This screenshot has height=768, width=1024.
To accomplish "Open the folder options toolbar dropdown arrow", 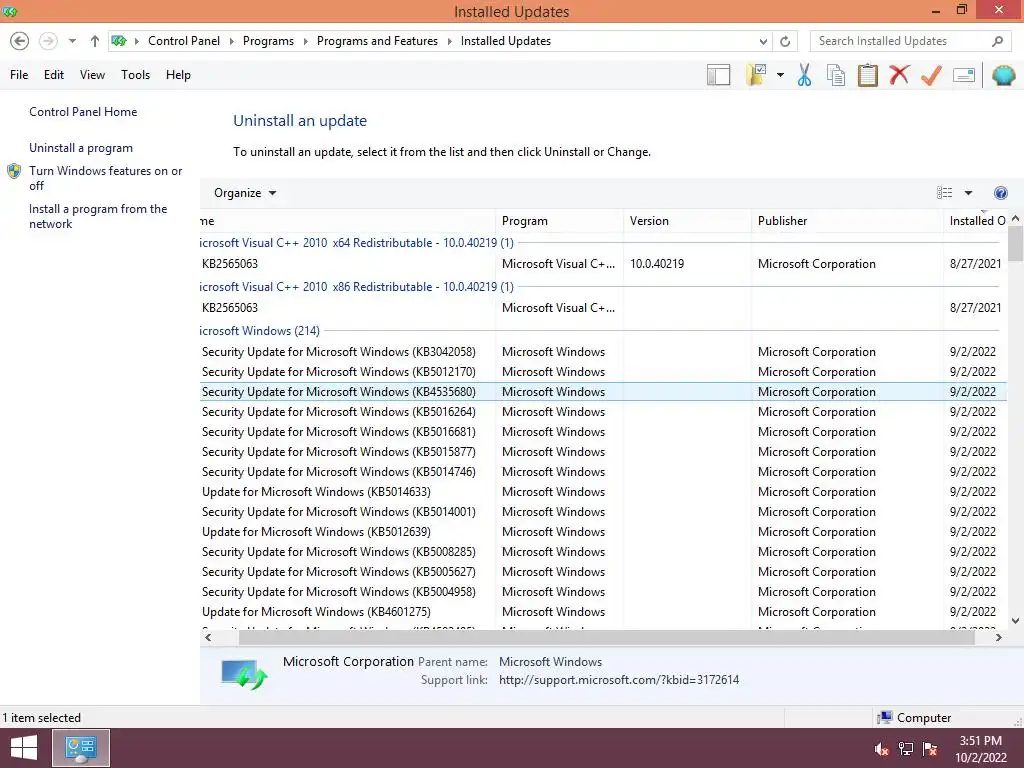I will click(x=780, y=75).
